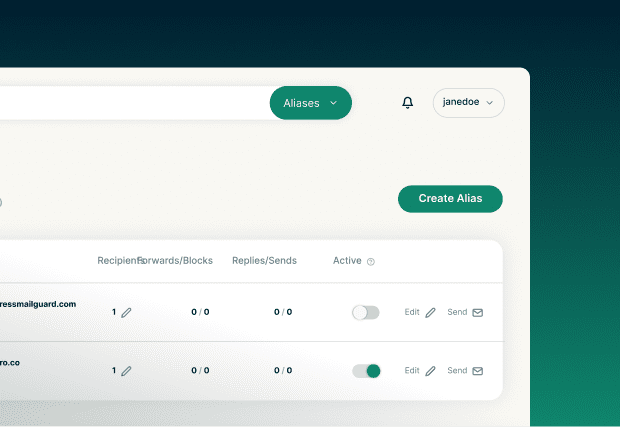Click Send envelope for the mailguard.com alias
The image size is (620, 427).
(x=477, y=313)
